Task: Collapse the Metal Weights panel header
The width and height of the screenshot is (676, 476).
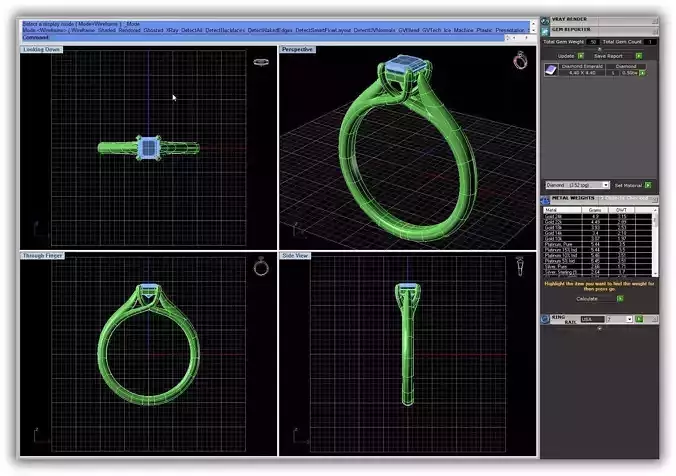Action: coord(655,200)
